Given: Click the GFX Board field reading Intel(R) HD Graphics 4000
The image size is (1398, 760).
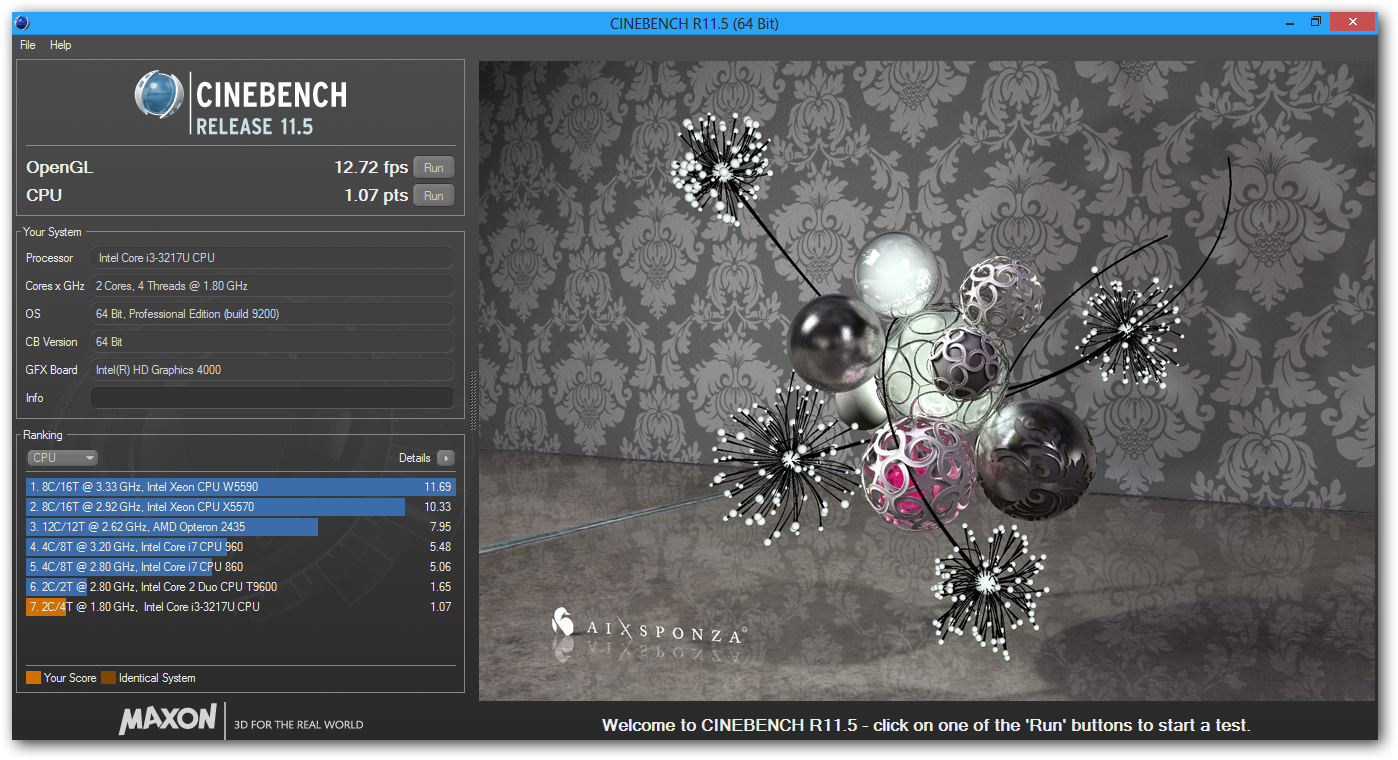Looking at the screenshot, I should click(272, 370).
